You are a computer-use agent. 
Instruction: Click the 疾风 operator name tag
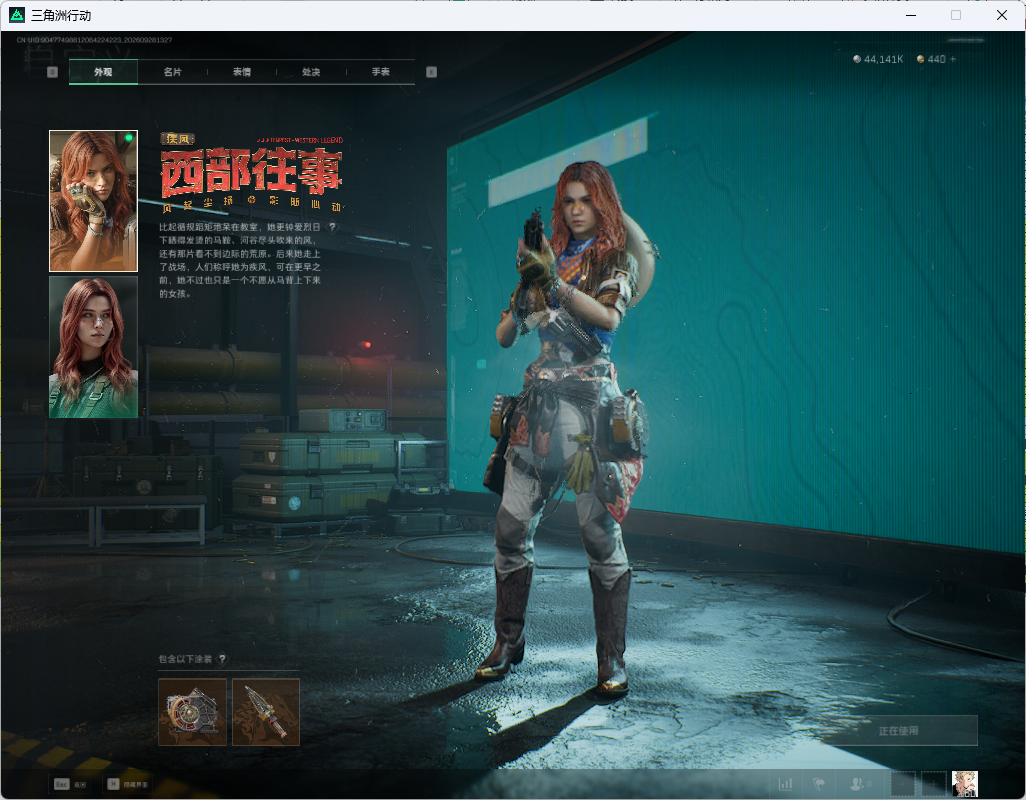click(x=177, y=139)
